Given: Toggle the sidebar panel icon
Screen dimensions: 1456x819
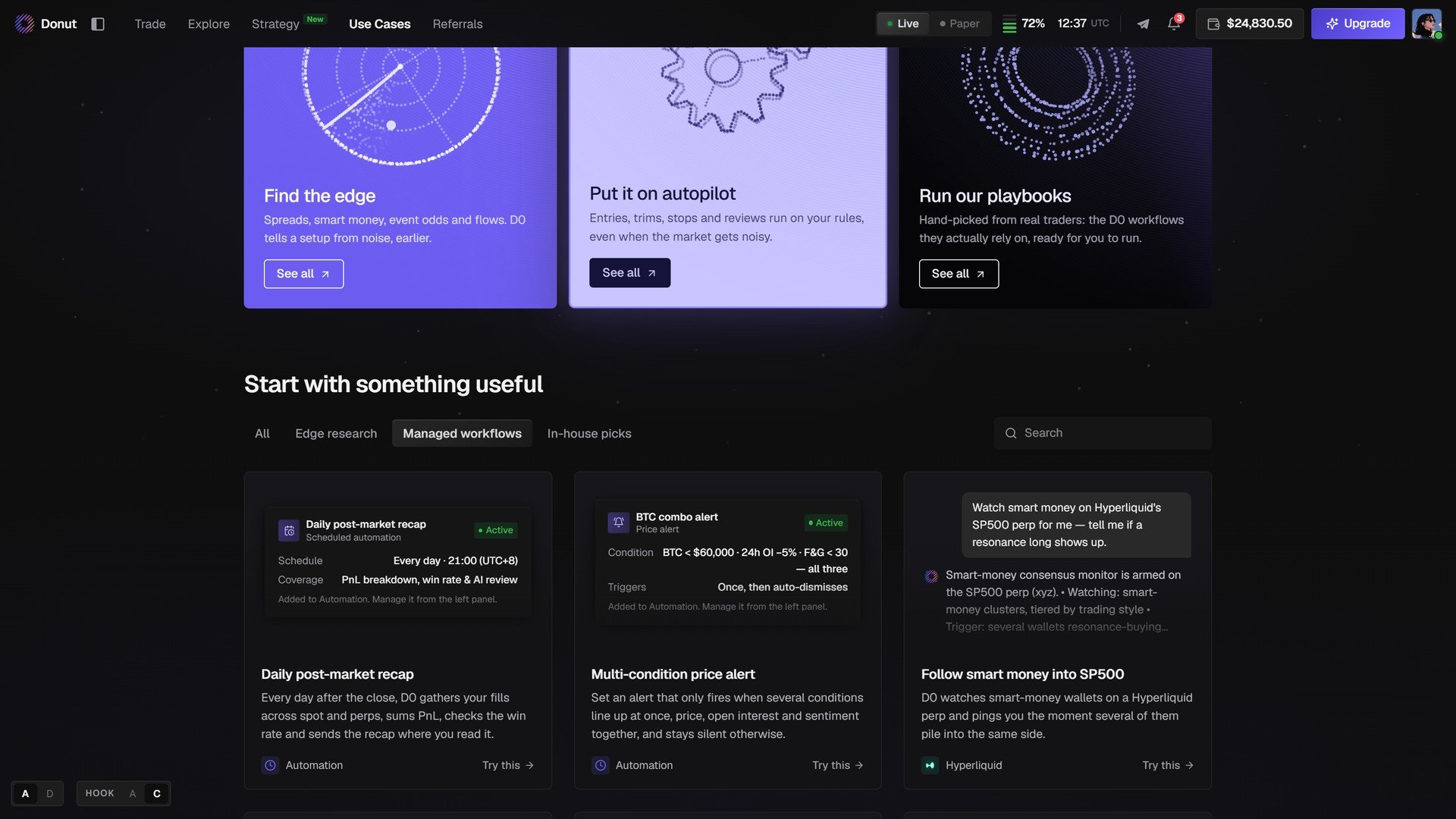Looking at the screenshot, I should coord(98,24).
